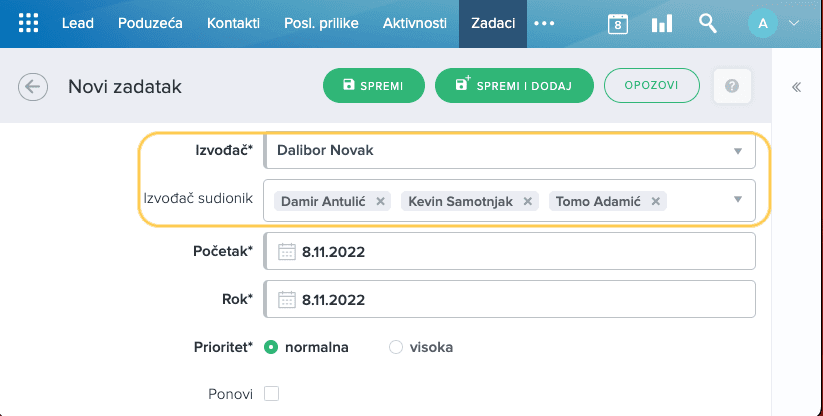
Task: Open the reports bar chart icon
Action: (662, 24)
